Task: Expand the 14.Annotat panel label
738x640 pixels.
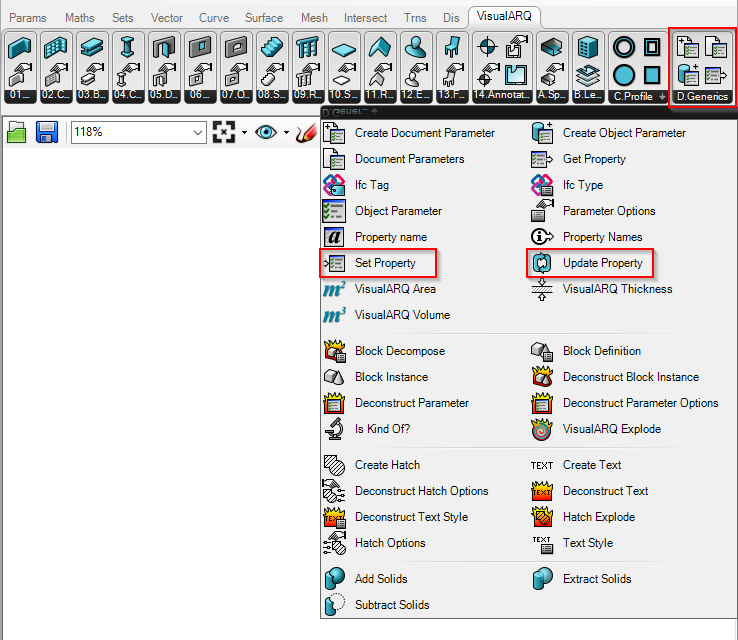Action: pyautogui.click(x=502, y=95)
